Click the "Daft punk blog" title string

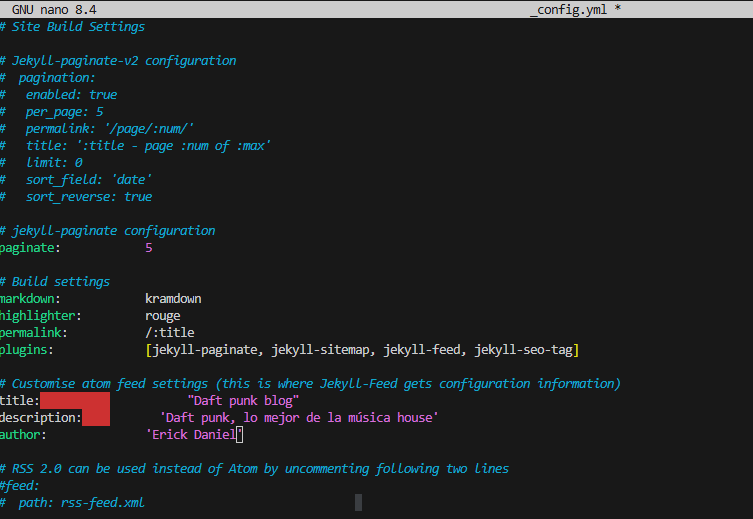[x=243, y=401]
